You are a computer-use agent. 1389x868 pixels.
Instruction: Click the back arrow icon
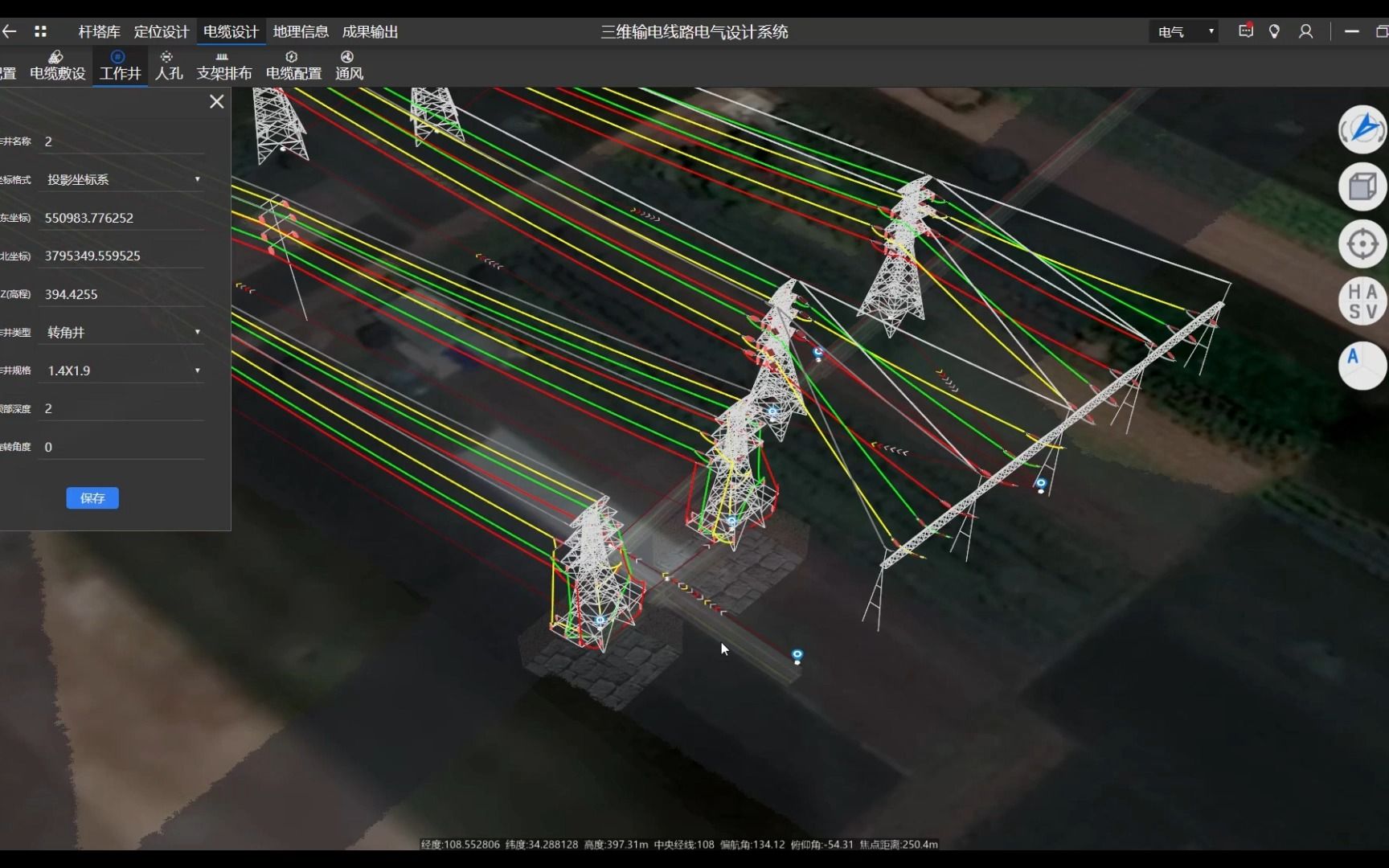10,31
